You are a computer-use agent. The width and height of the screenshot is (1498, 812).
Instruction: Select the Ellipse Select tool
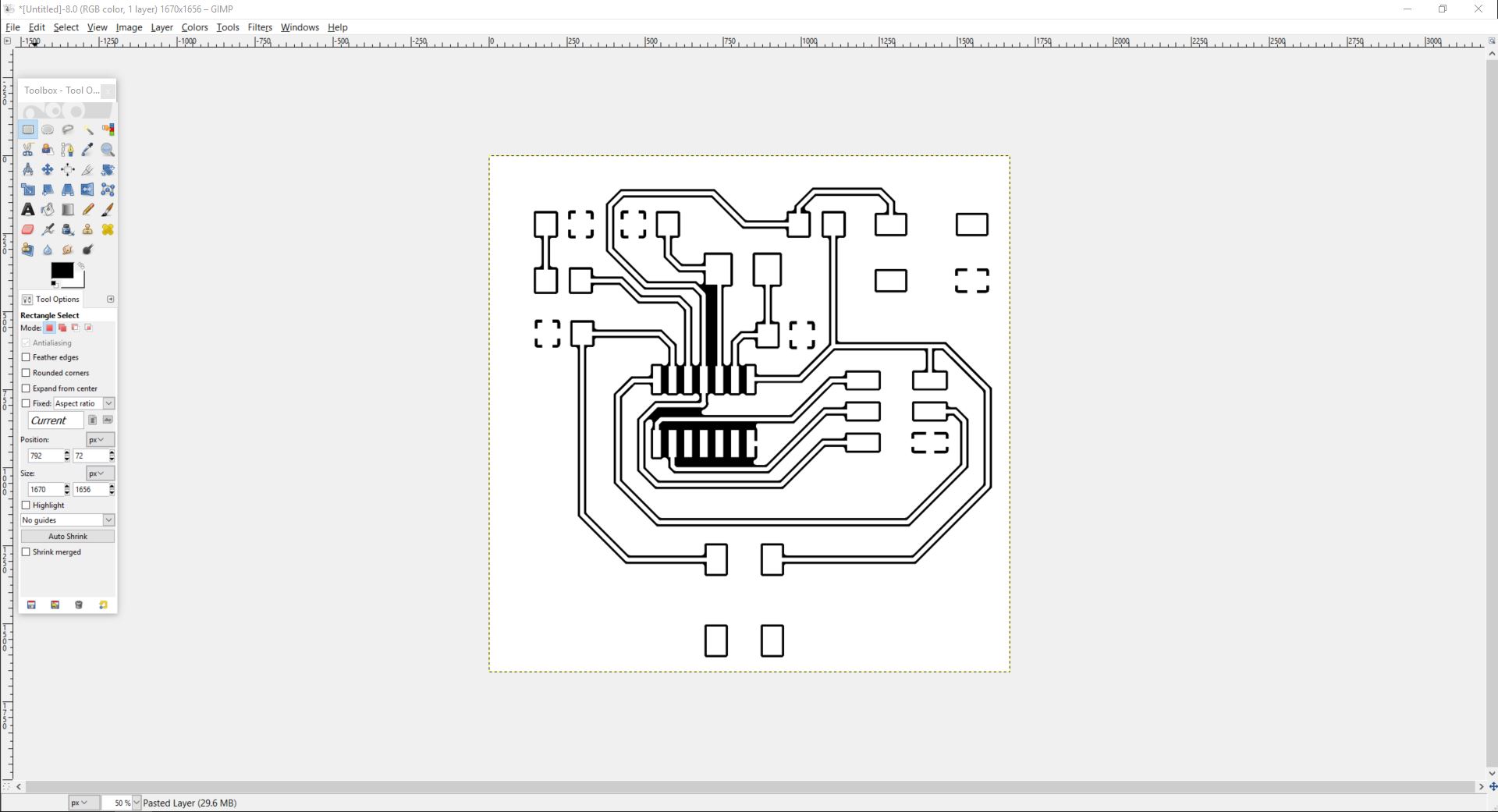click(x=48, y=129)
